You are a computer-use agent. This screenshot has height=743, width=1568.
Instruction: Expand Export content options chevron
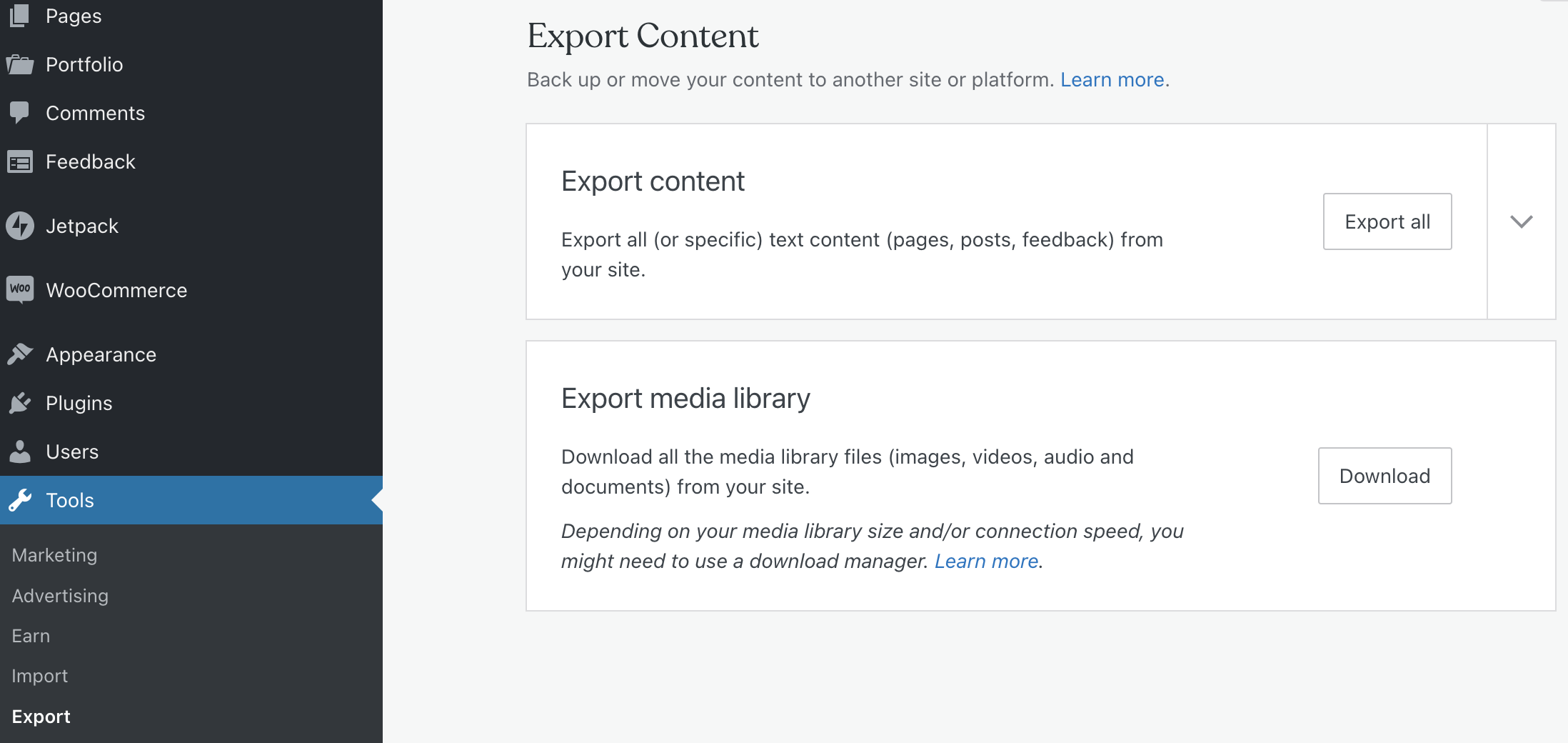pos(1521,221)
